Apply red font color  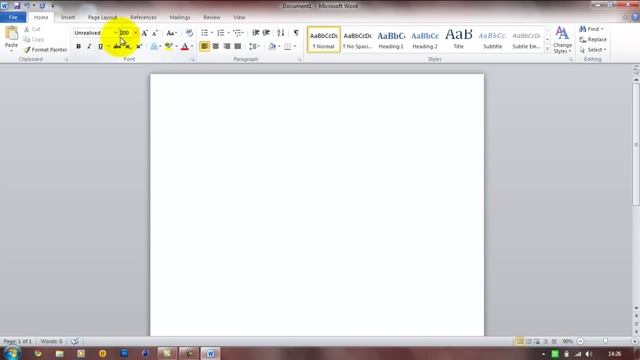pyautogui.click(x=184, y=47)
